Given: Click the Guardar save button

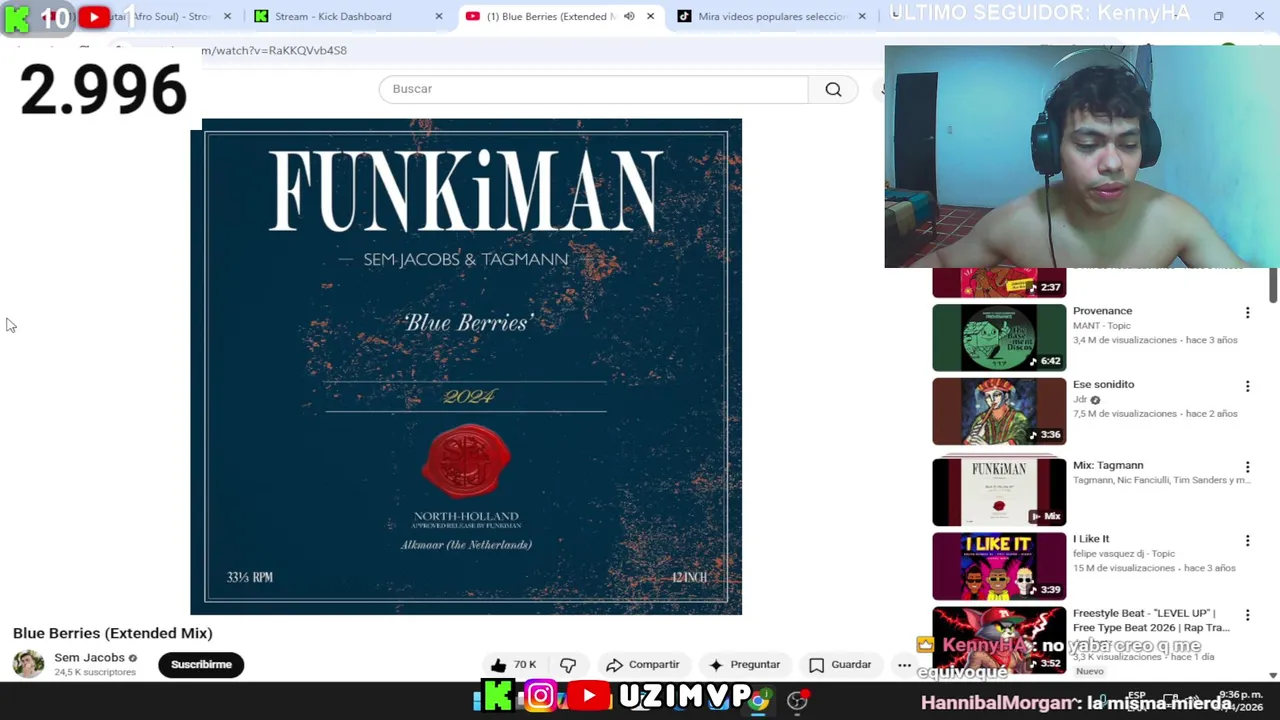Looking at the screenshot, I should (840, 665).
